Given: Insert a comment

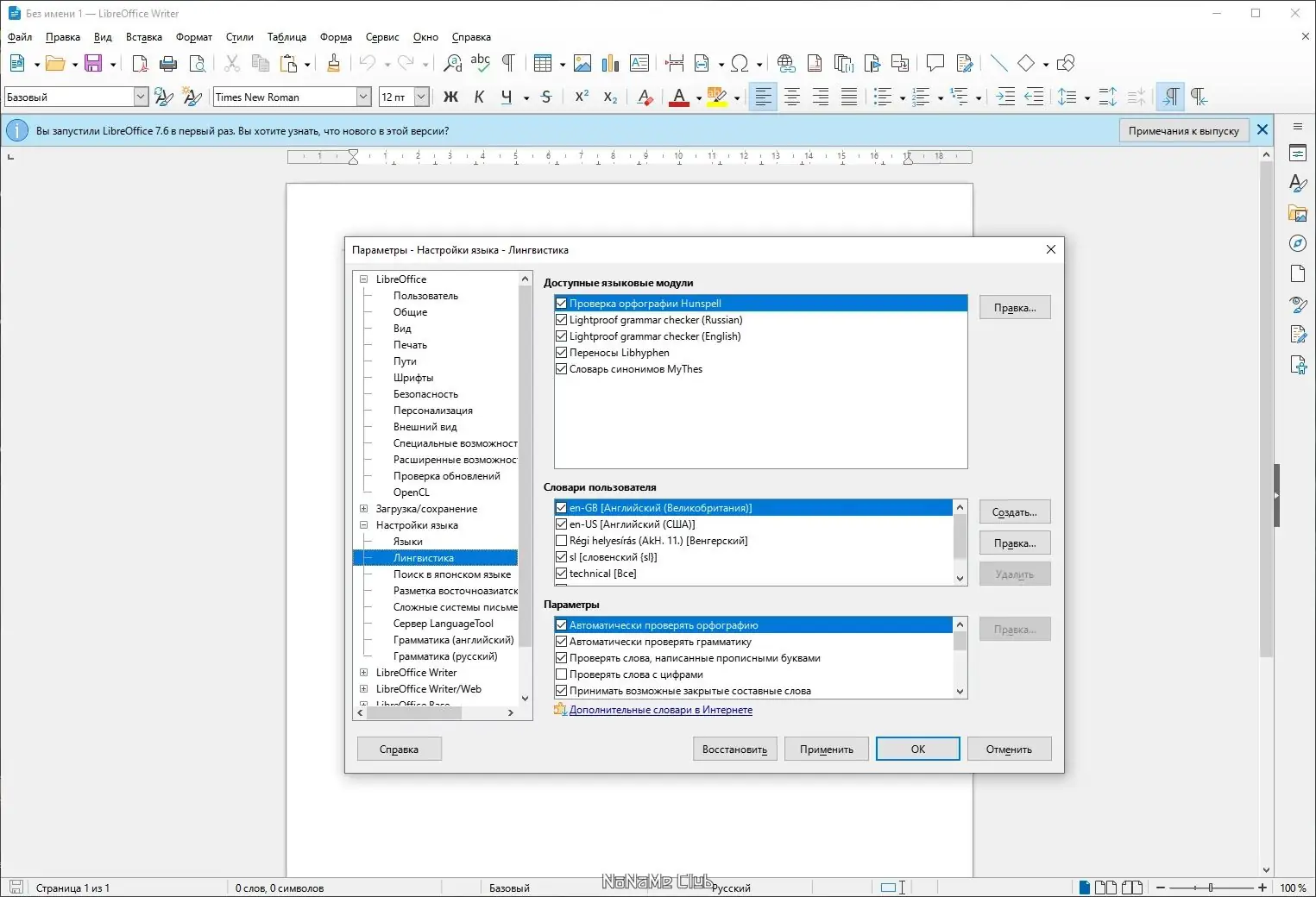Looking at the screenshot, I should [x=935, y=63].
